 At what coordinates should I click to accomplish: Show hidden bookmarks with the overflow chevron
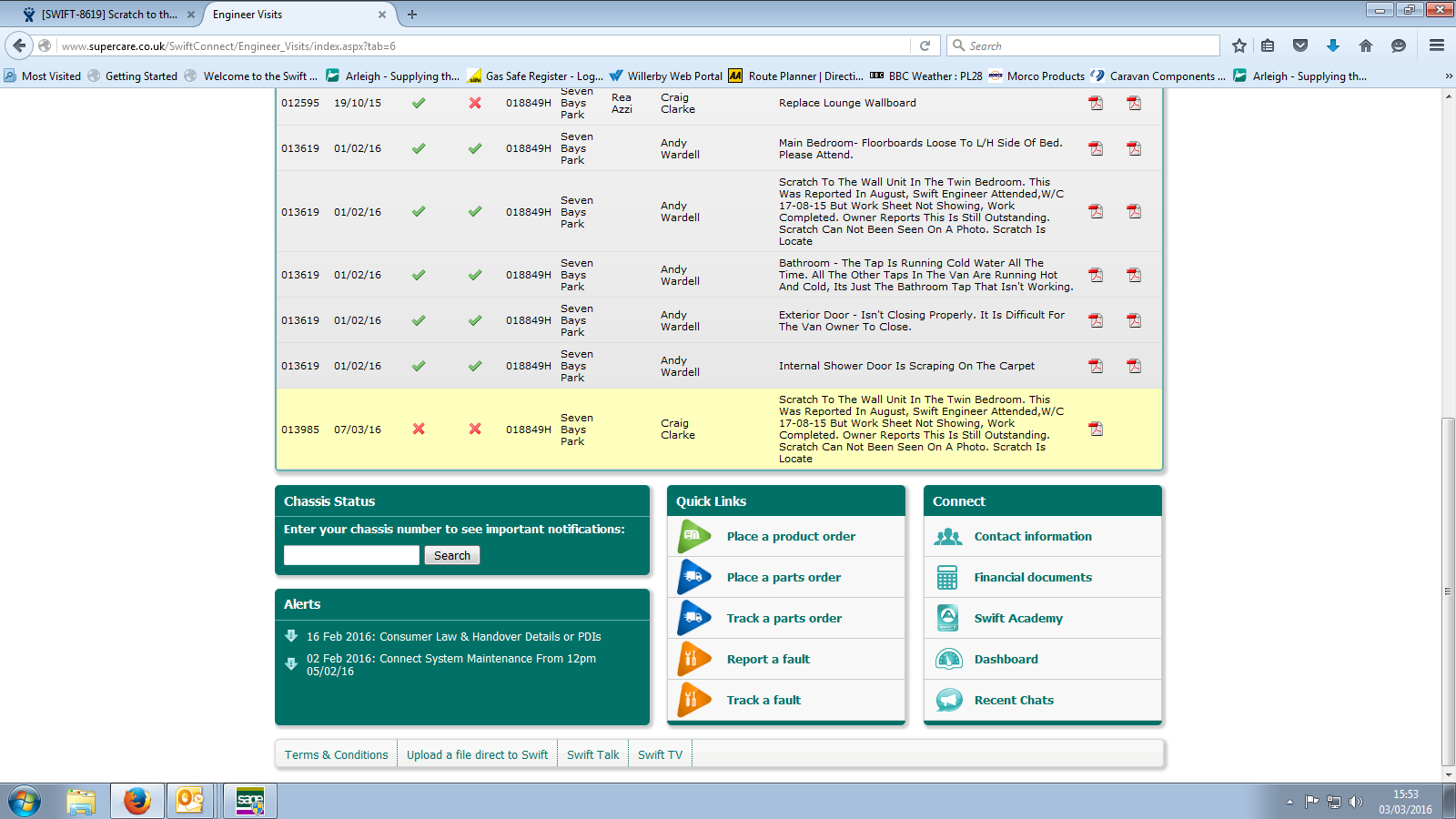[x=1448, y=76]
